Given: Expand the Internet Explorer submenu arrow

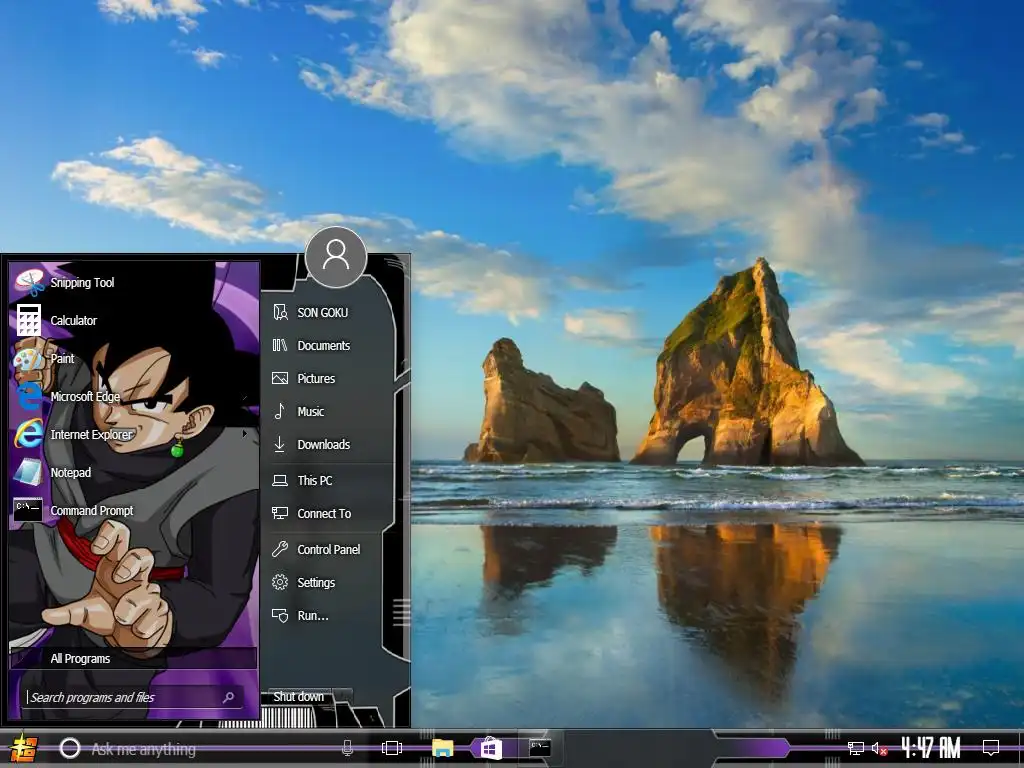Looking at the screenshot, I should 245,434.
